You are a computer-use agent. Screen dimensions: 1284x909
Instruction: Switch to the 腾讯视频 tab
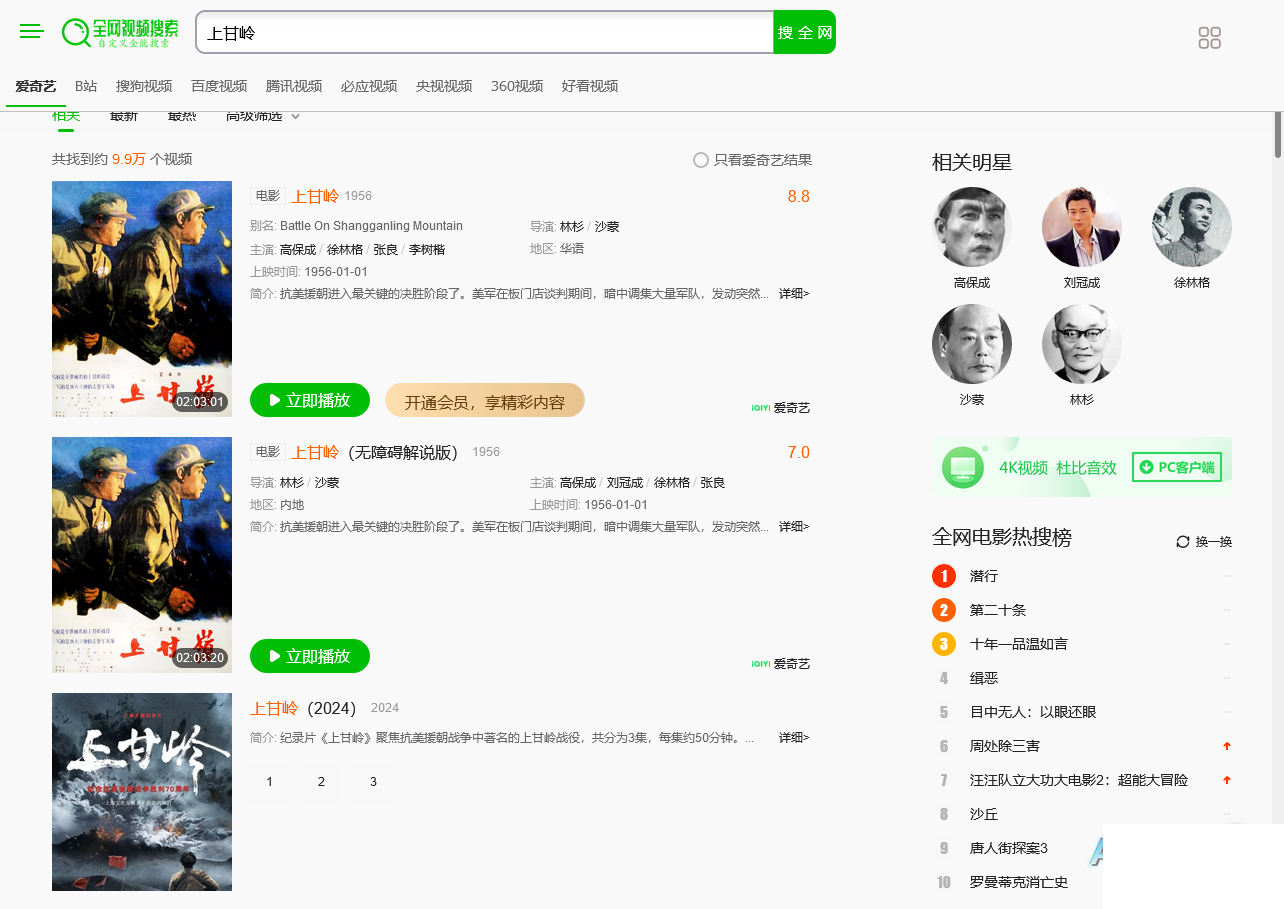coord(294,86)
